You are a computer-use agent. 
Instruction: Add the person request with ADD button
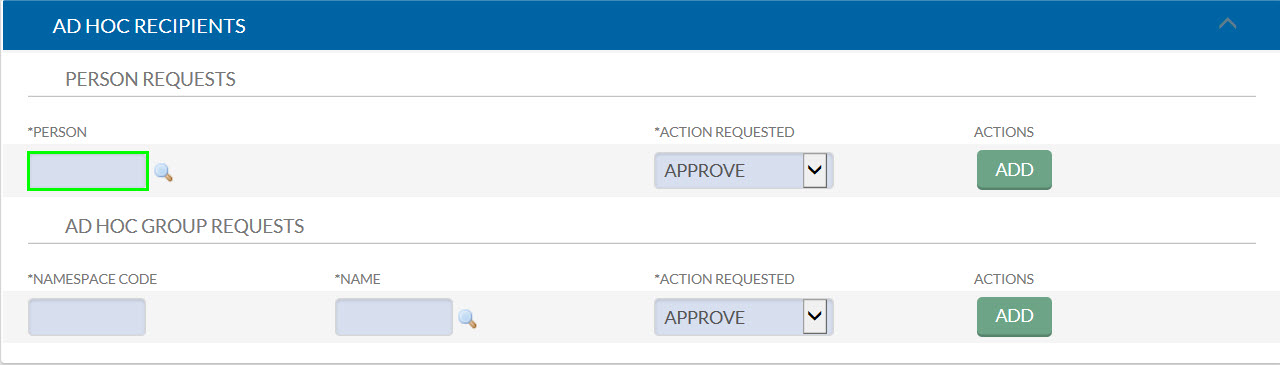coord(1014,170)
